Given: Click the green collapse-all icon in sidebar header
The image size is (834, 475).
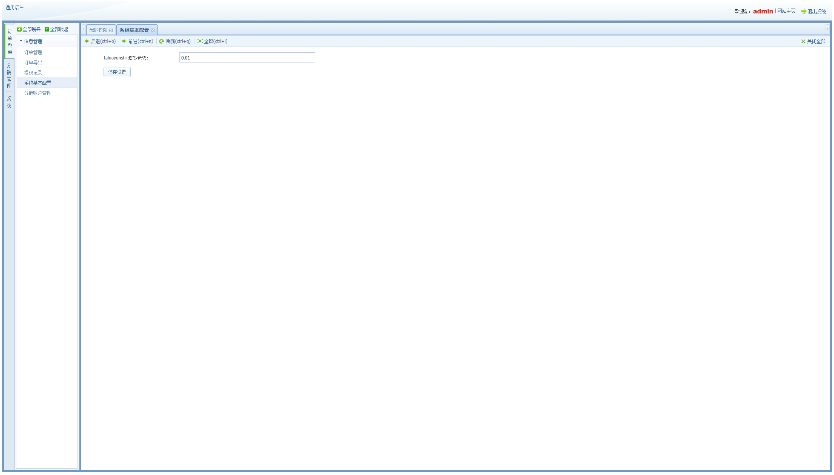Looking at the screenshot, I should pyautogui.click(x=47, y=30).
